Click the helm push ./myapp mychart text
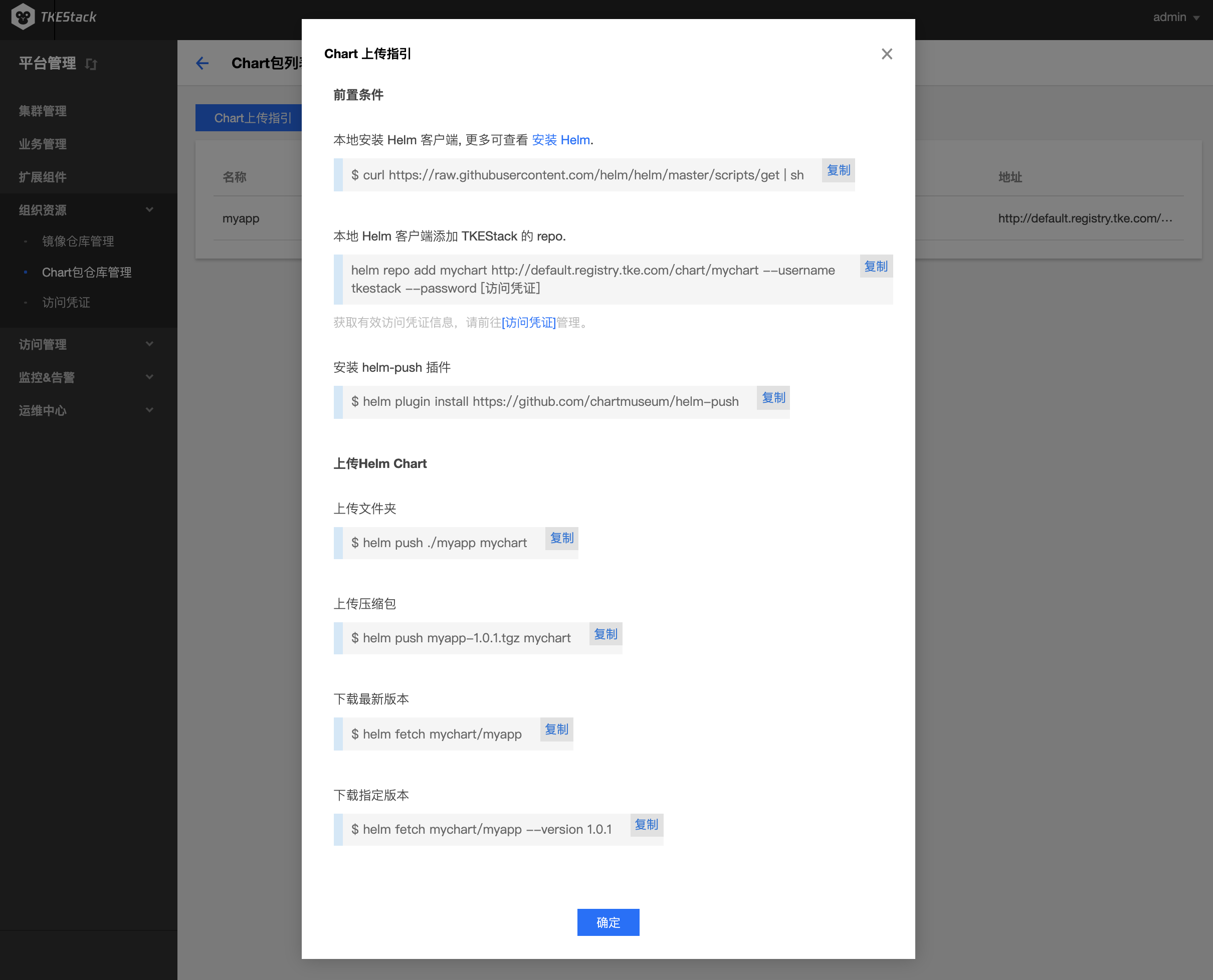The image size is (1213, 980). pyautogui.click(x=439, y=543)
